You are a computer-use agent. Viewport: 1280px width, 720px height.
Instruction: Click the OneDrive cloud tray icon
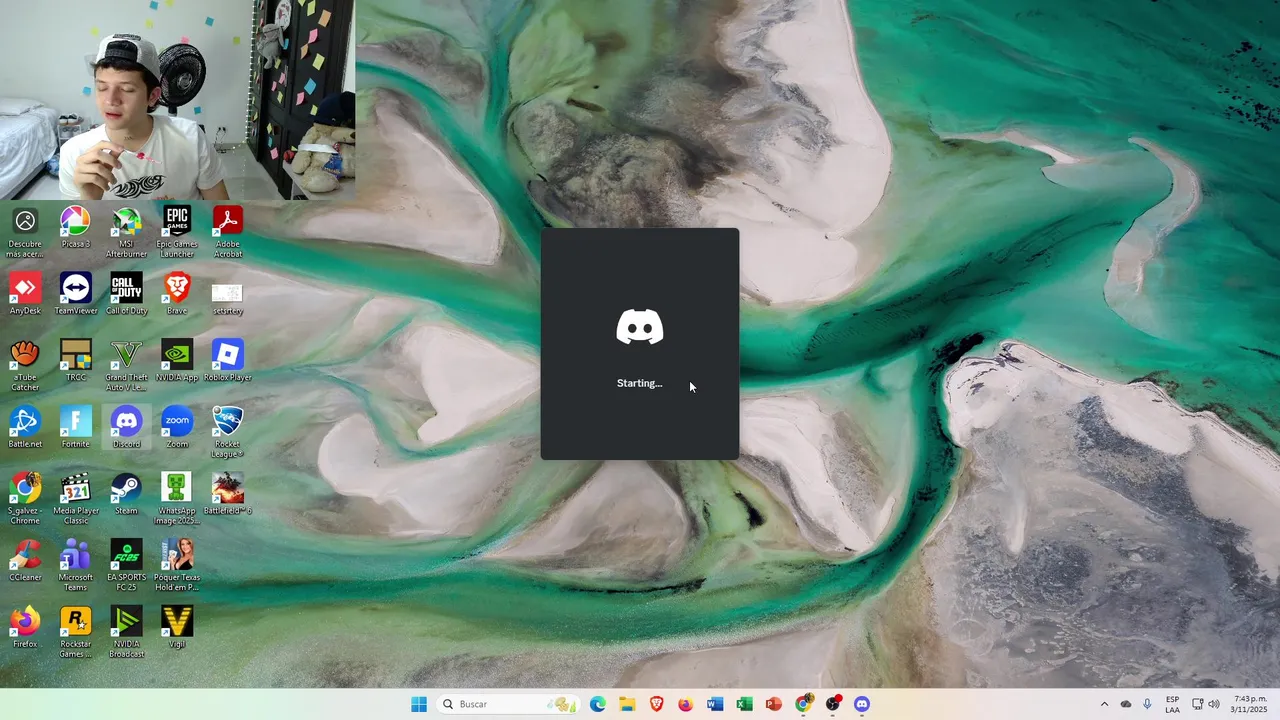tap(1126, 704)
